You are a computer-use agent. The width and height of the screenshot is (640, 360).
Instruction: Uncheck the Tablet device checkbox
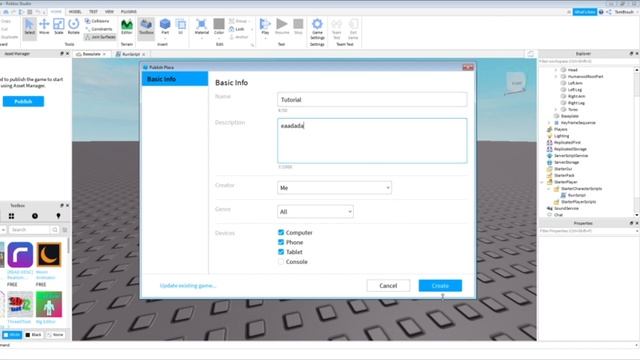(x=281, y=252)
